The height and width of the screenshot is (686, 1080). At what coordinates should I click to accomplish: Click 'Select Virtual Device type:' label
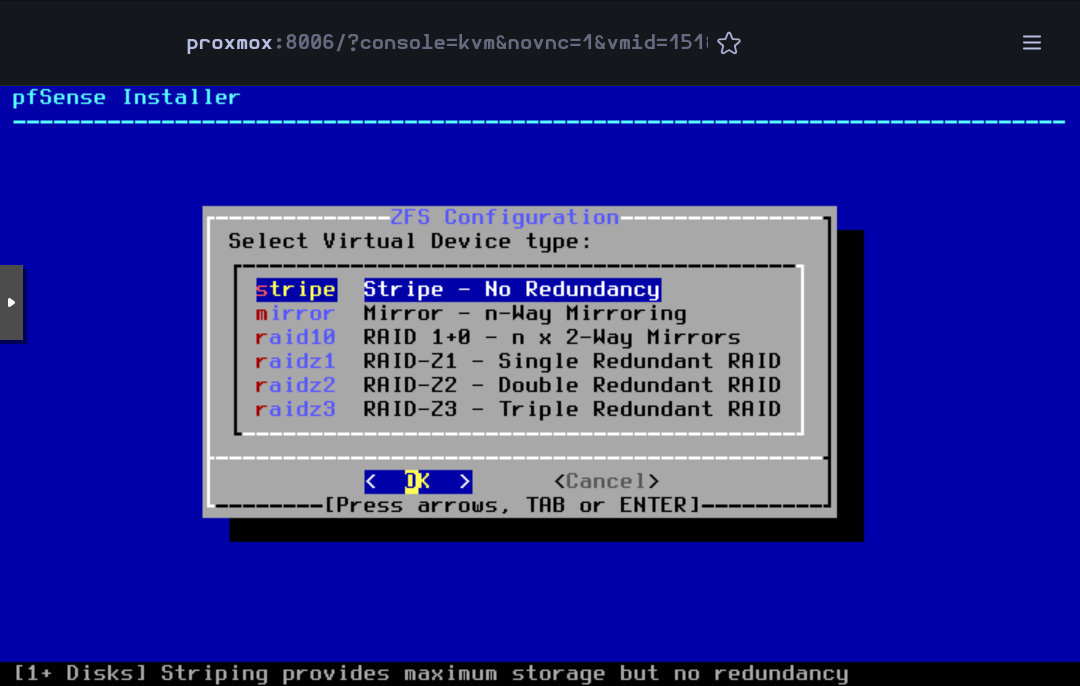[x=410, y=241]
